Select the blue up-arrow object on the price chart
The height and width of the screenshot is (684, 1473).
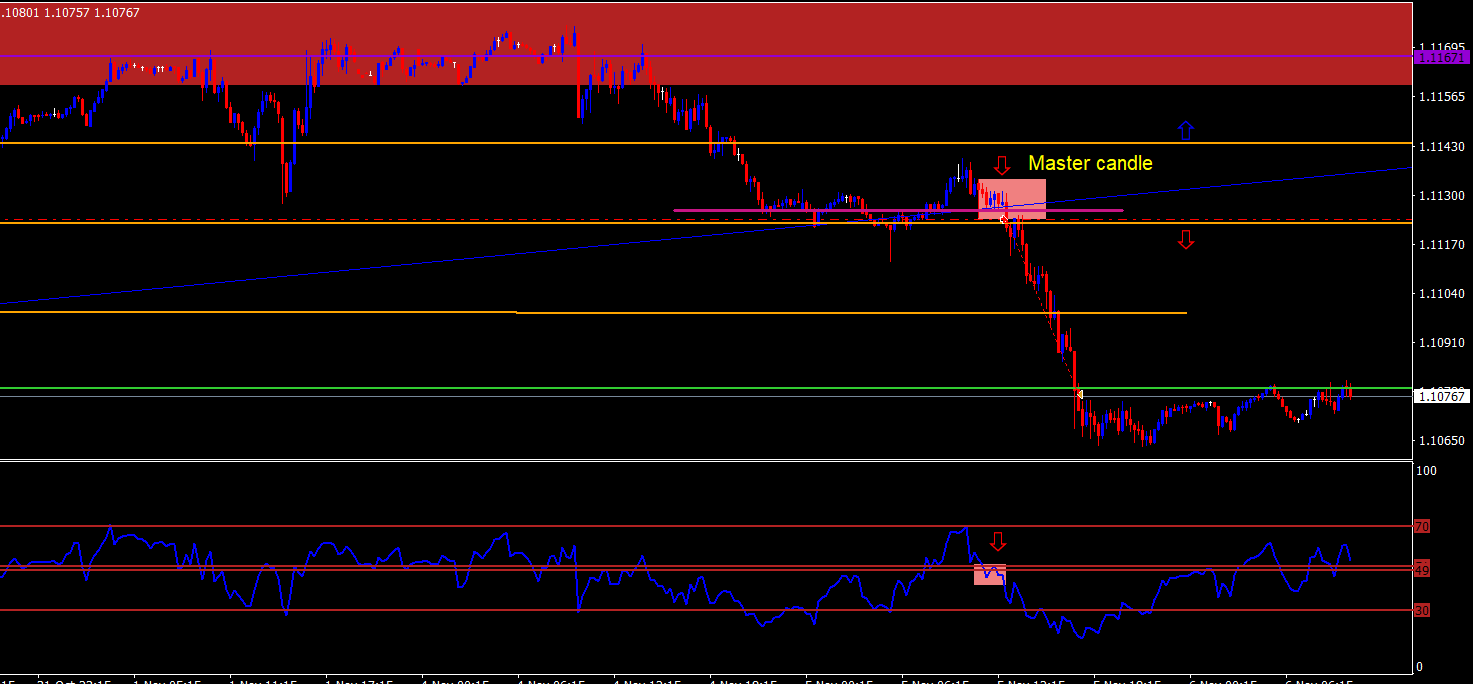coord(1185,130)
